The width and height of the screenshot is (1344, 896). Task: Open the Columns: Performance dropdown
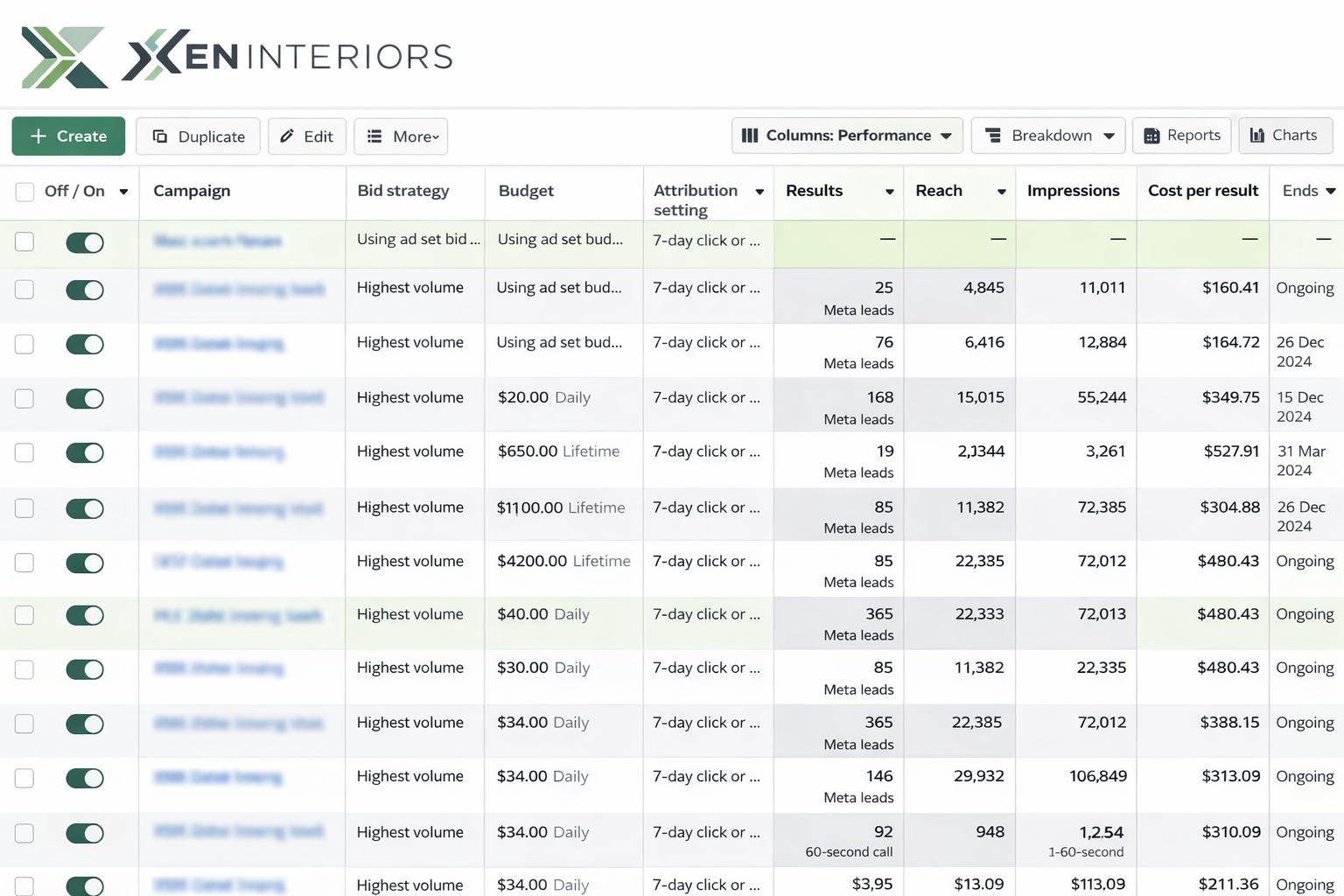(847, 136)
